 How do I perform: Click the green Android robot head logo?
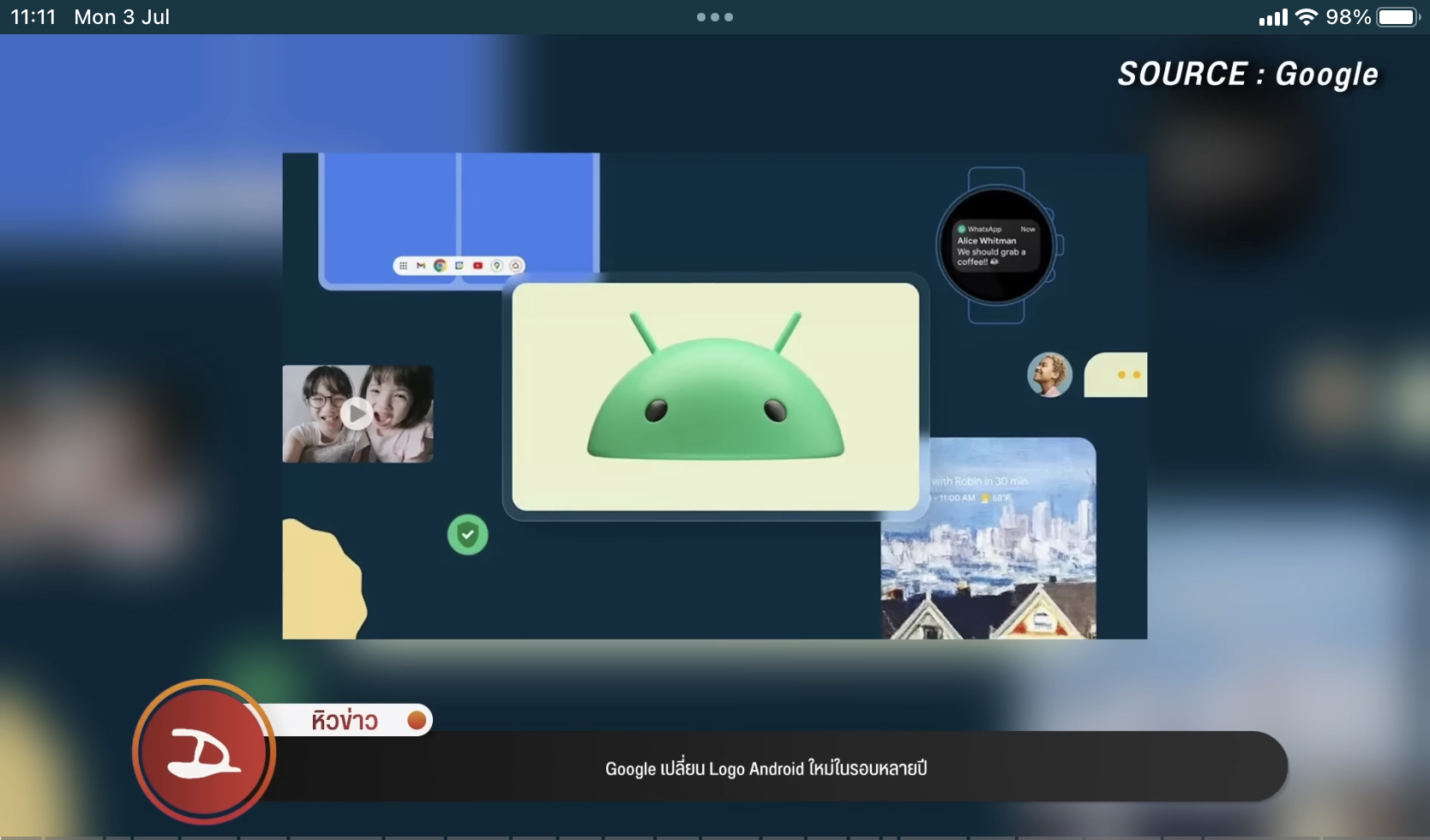pos(715,386)
